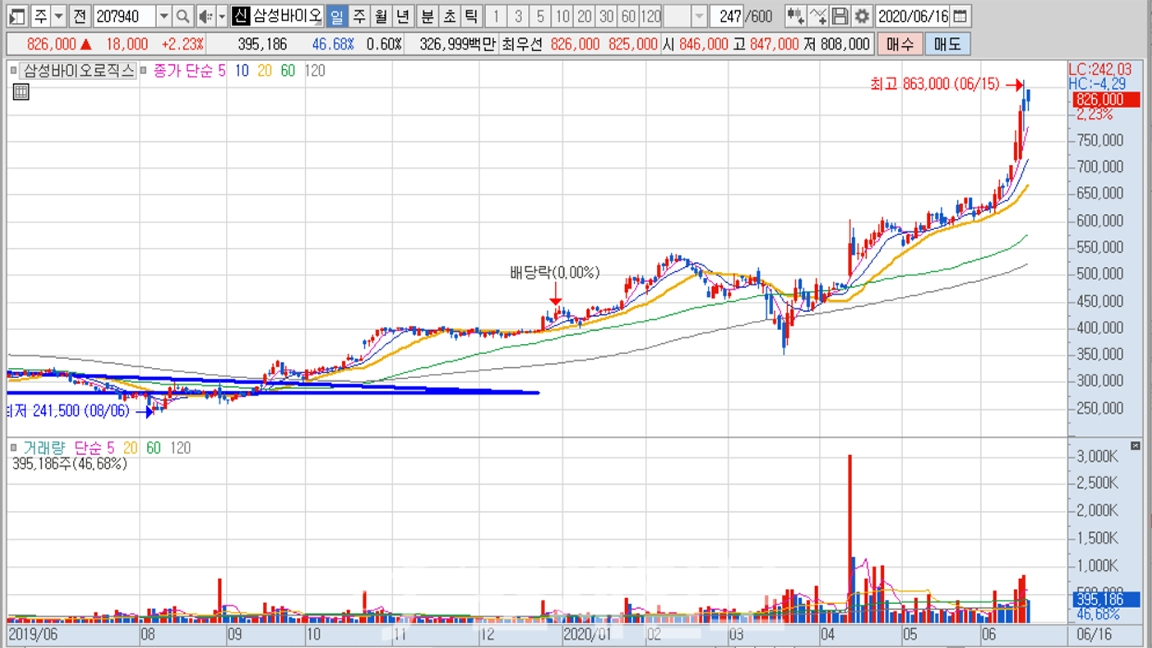Click the window layout icon at top-left
Screen dimensions: 1152x648
[16, 16]
